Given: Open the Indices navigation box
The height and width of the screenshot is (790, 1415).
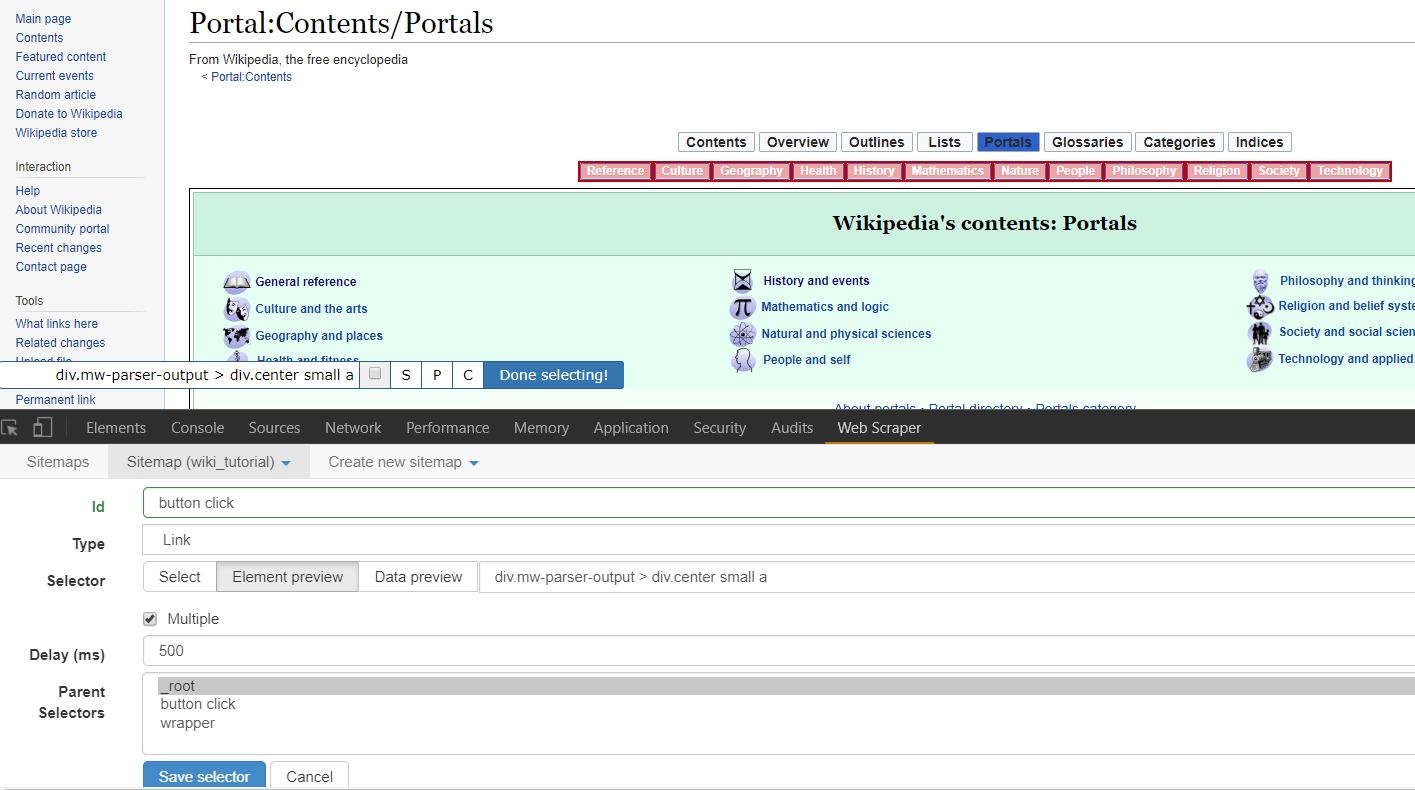Looking at the screenshot, I should click(x=1259, y=142).
